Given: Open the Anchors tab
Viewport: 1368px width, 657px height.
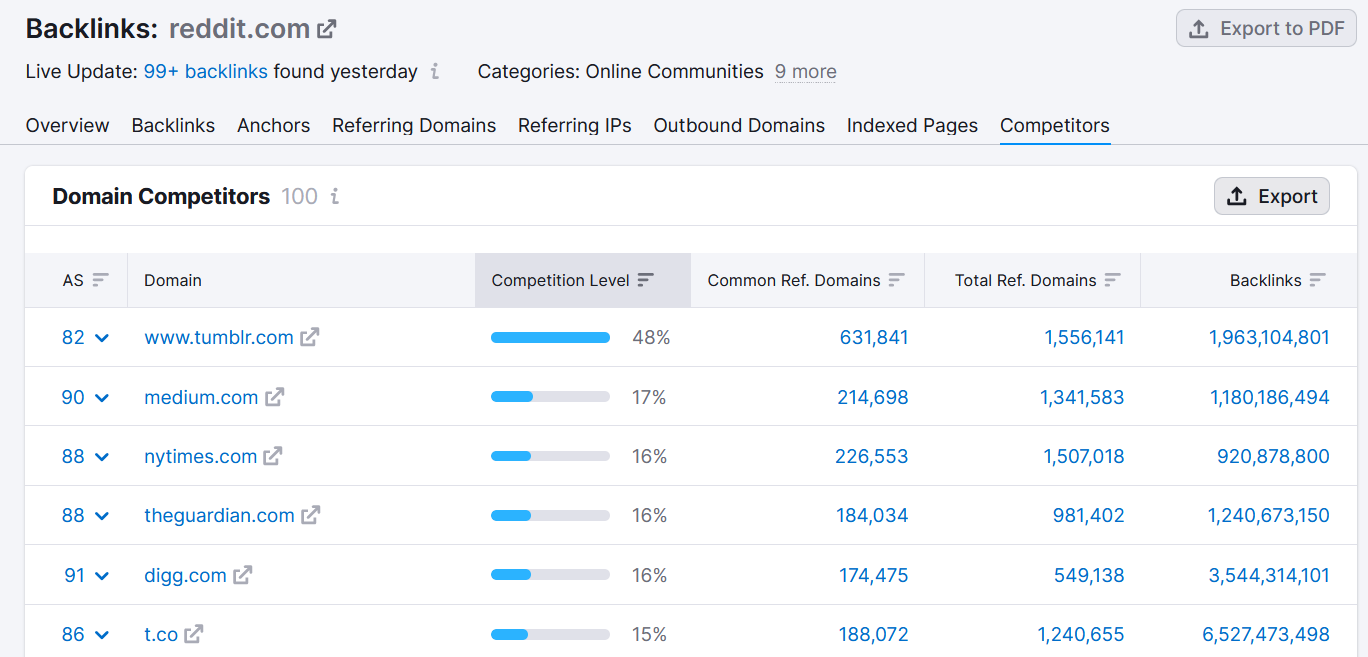Looking at the screenshot, I should coord(273,125).
